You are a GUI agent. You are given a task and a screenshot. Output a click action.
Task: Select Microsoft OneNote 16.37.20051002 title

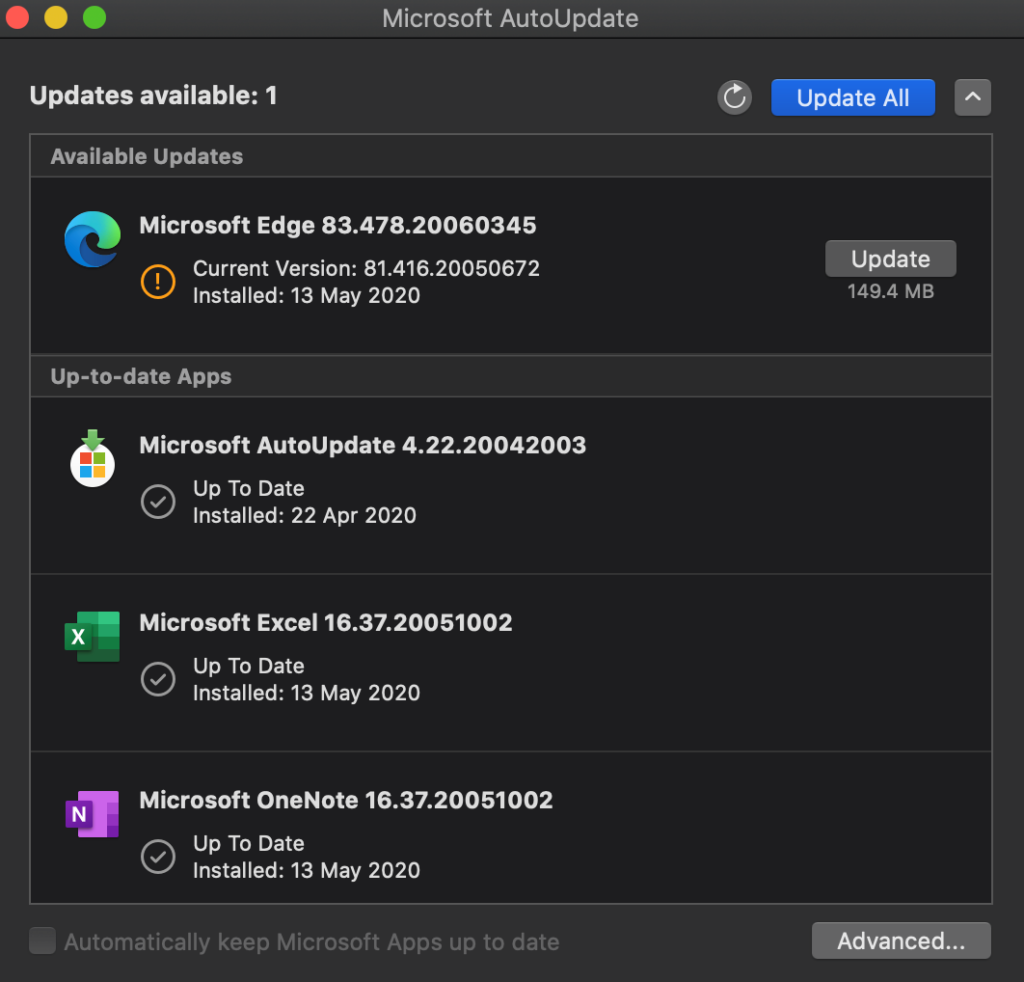coord(346,800)
